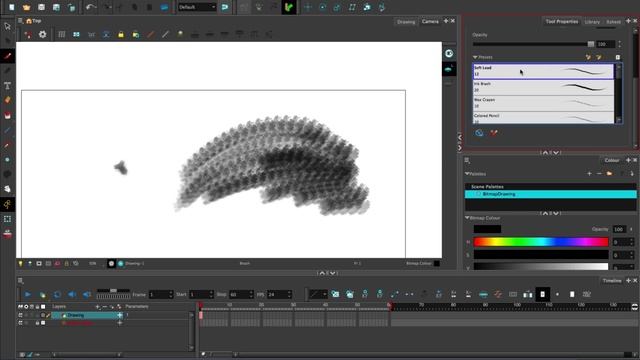
Task: Toggle Show All layers eye in Timeline header
Action: pyautogui.click(x=27, y=307)
